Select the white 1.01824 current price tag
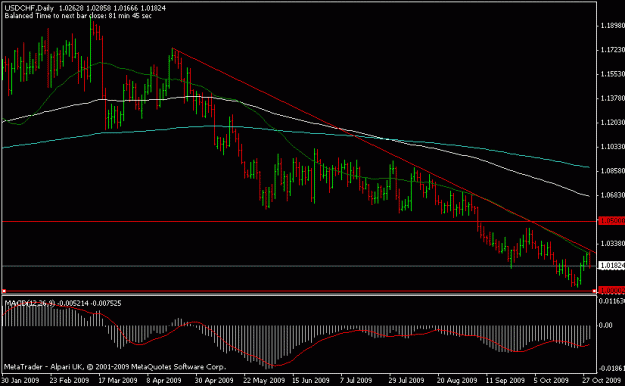Viewport: 625px width, 386px height. point(611,266)
